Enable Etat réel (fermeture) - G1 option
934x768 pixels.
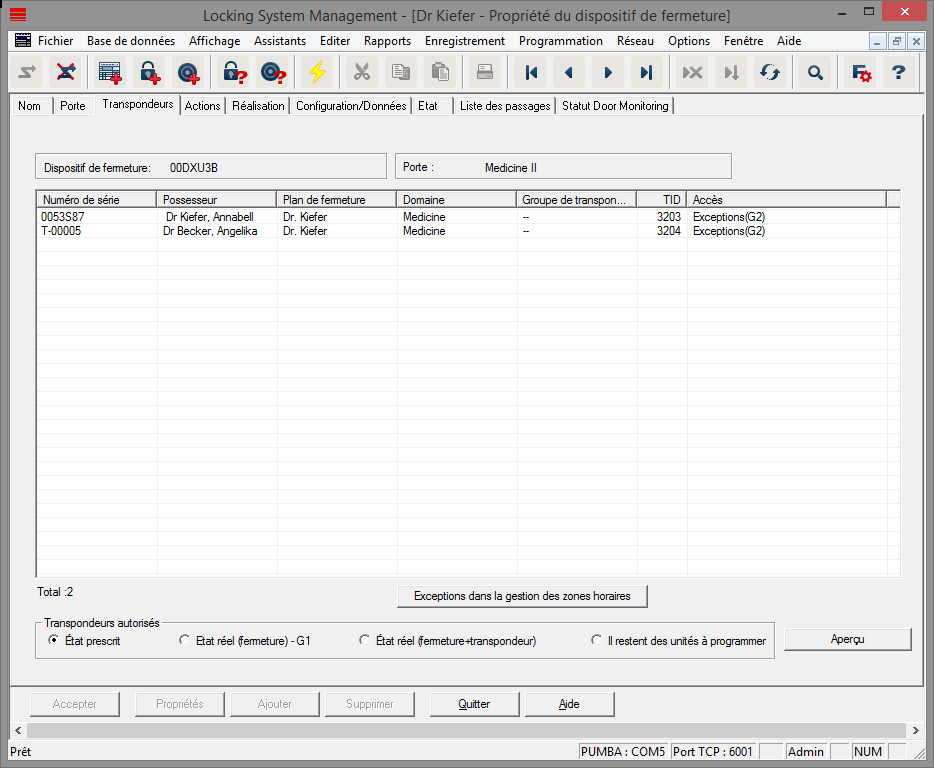pos(184,640)
